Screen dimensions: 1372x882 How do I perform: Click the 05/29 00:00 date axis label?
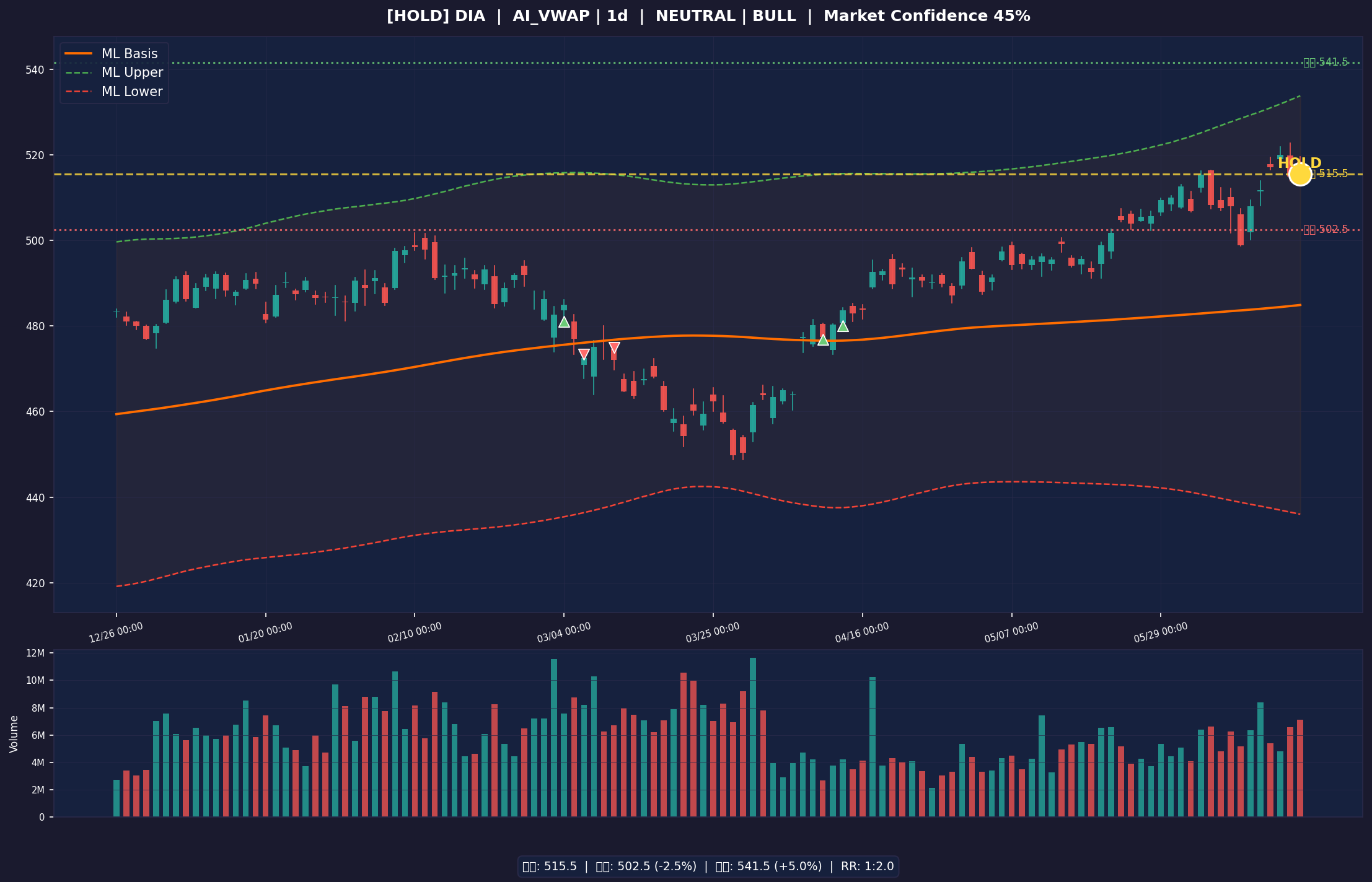click(x=1161, y=633)
